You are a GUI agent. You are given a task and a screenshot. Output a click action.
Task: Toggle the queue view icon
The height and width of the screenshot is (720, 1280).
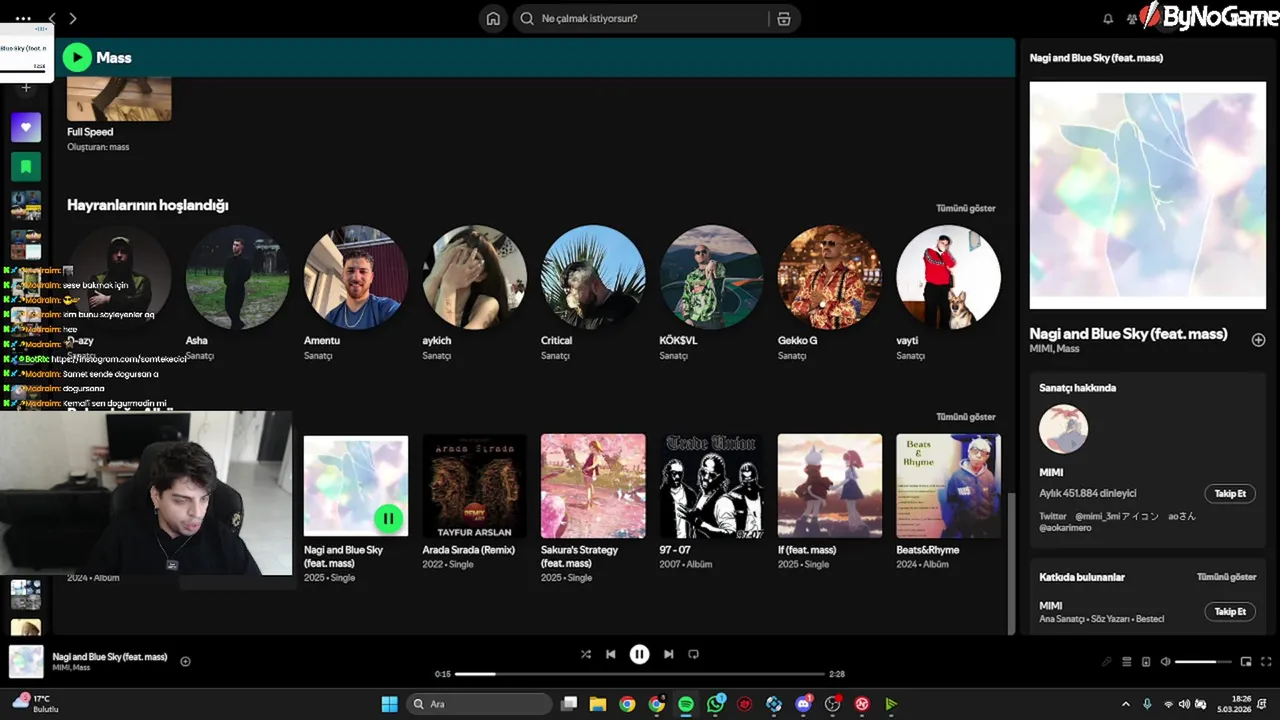[x=1127, y=661]
